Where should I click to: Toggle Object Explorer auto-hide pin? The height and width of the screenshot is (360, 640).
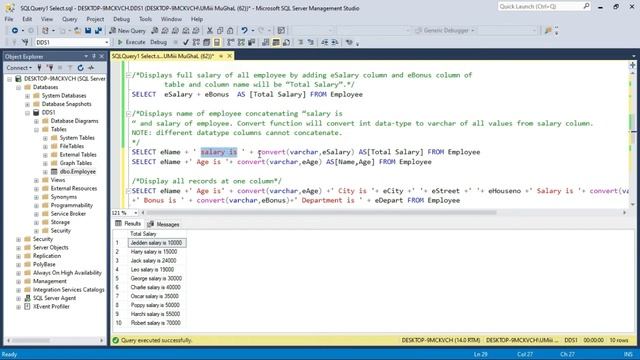pos(94,56)
